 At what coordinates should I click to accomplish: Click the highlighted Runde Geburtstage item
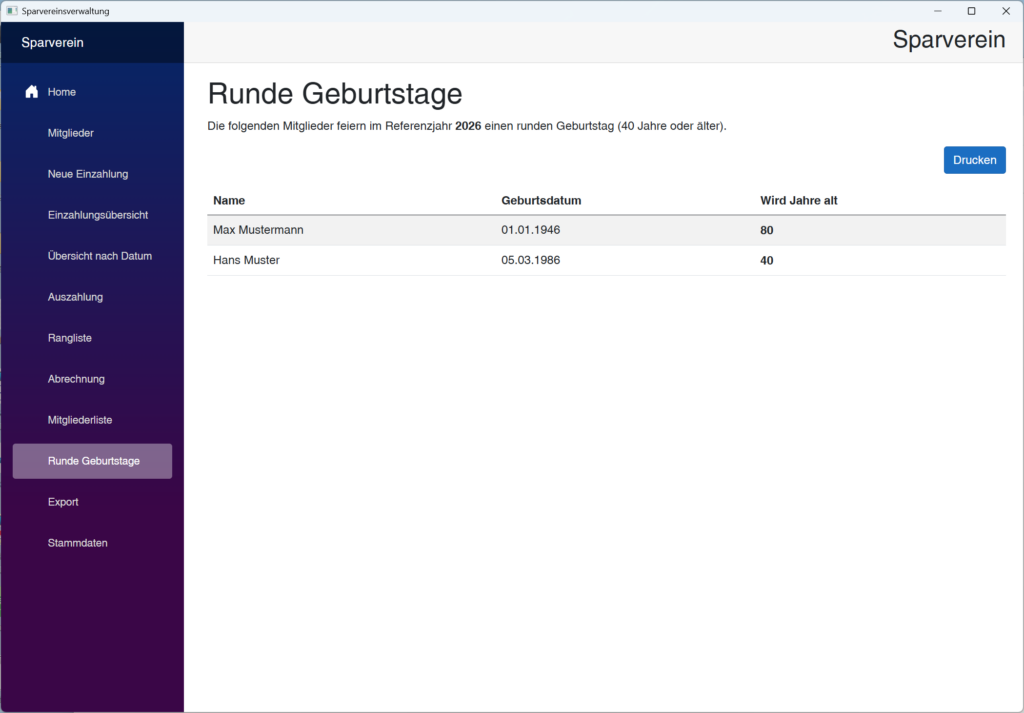click(93, 461)
